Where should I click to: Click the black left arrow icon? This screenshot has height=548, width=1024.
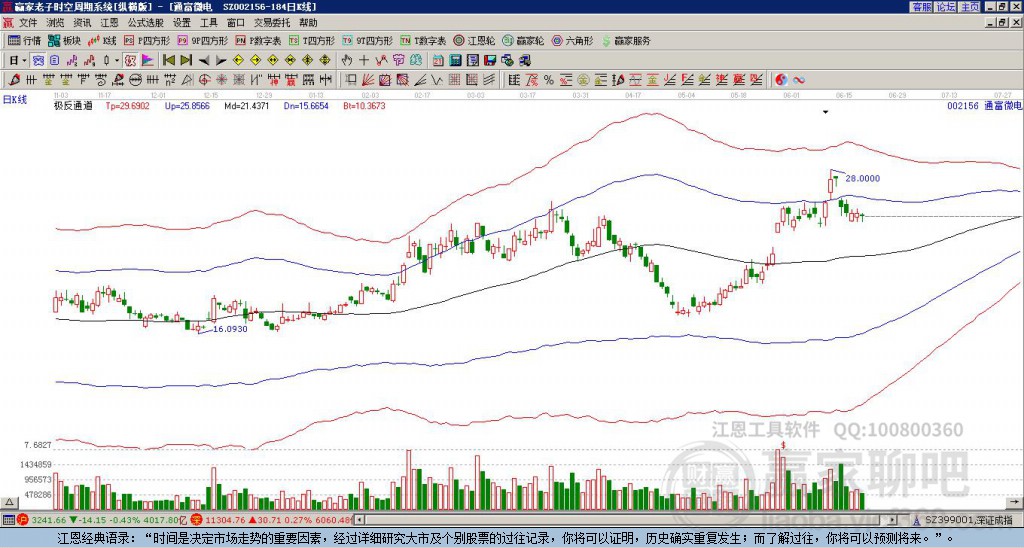(204, 61)
